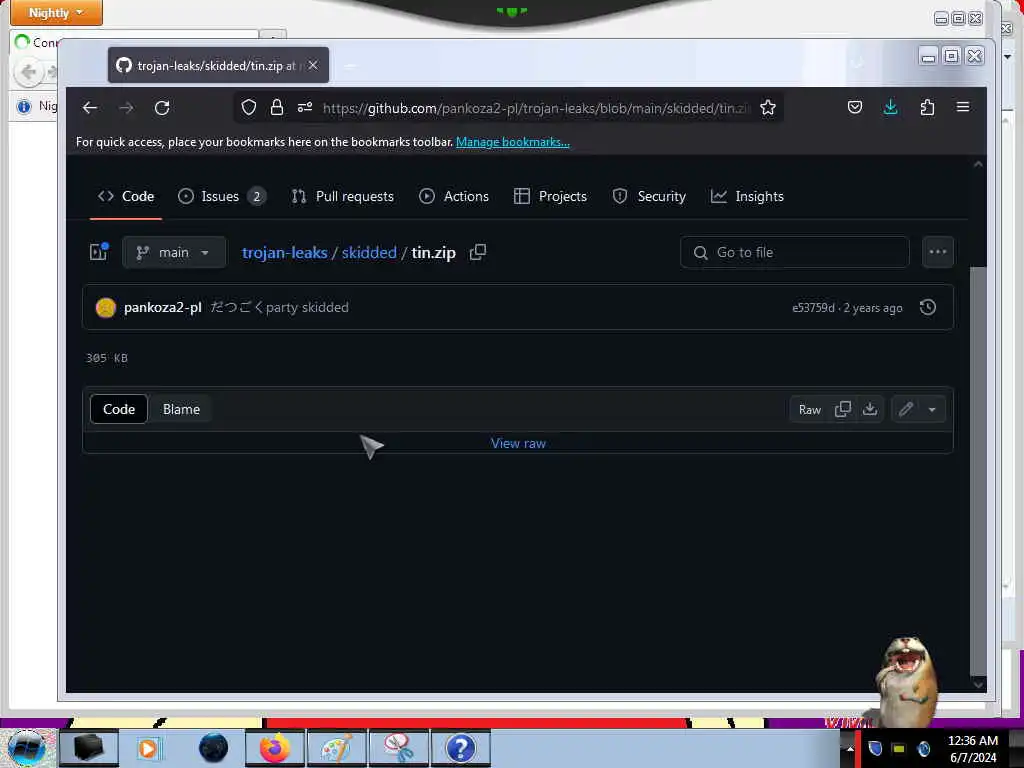This screenshot has height=768, width=1024.
Task: Switch to the Blame view
Action: pyautogui.click(x=182, y=409)
